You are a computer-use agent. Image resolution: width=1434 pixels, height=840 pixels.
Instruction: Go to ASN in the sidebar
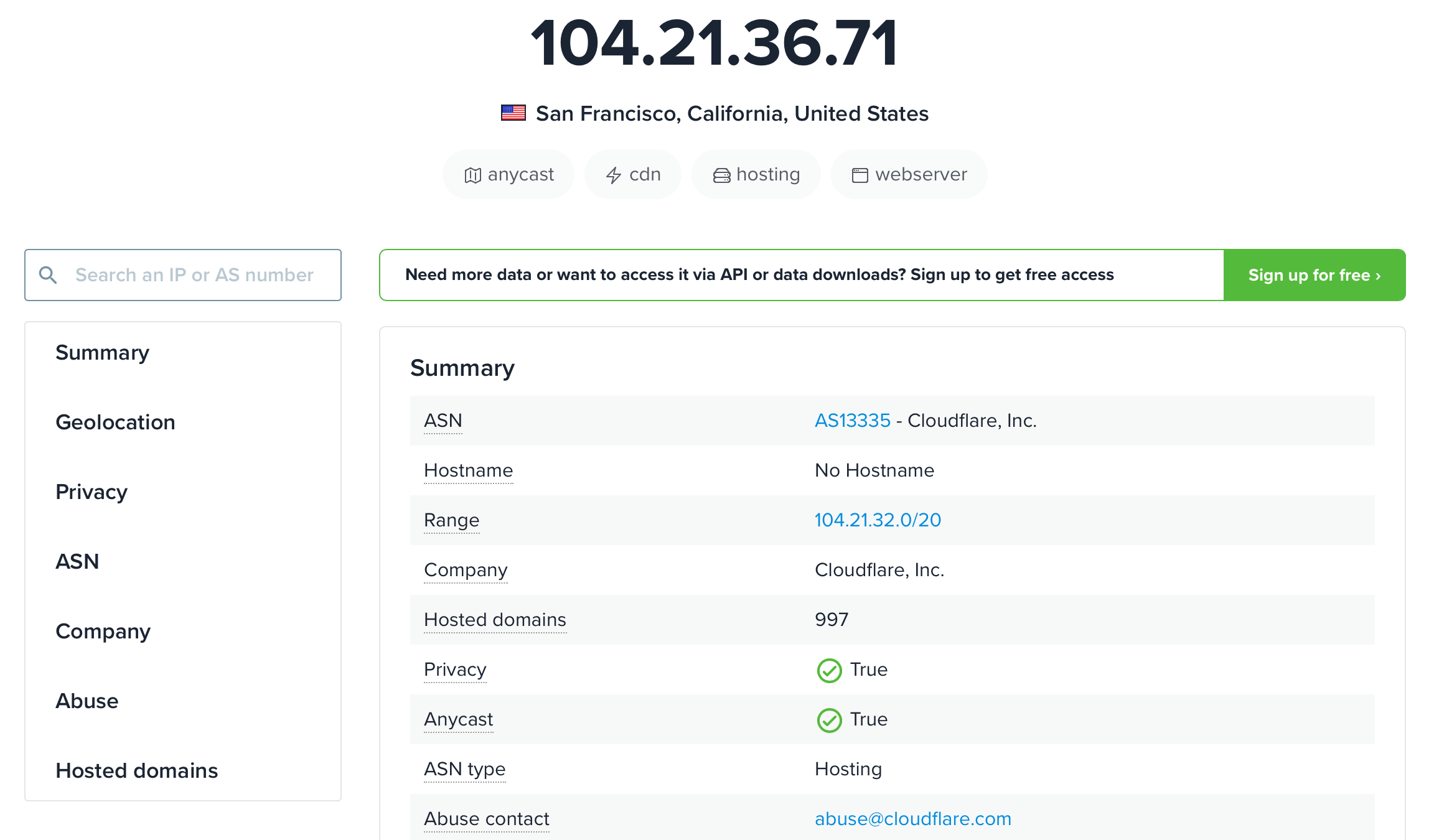77,561
